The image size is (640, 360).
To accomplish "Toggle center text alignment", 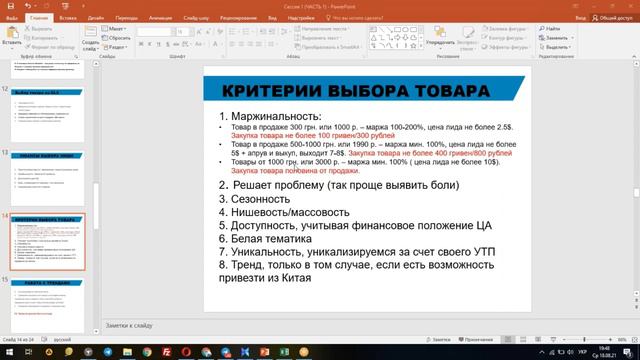I will [x=241, y=44].
